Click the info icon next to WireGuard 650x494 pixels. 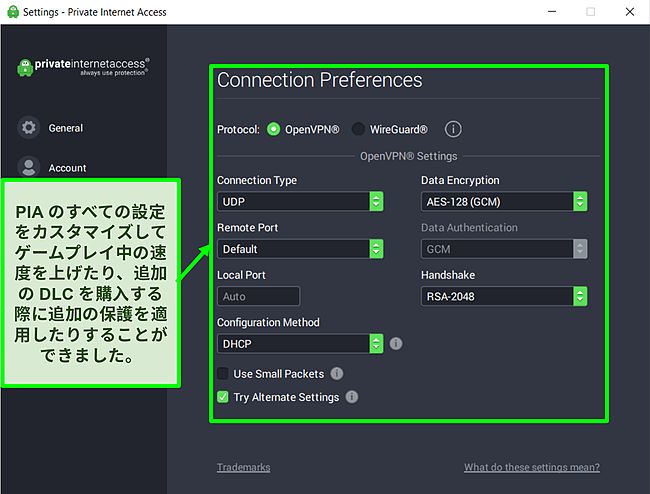click(453, 129)
